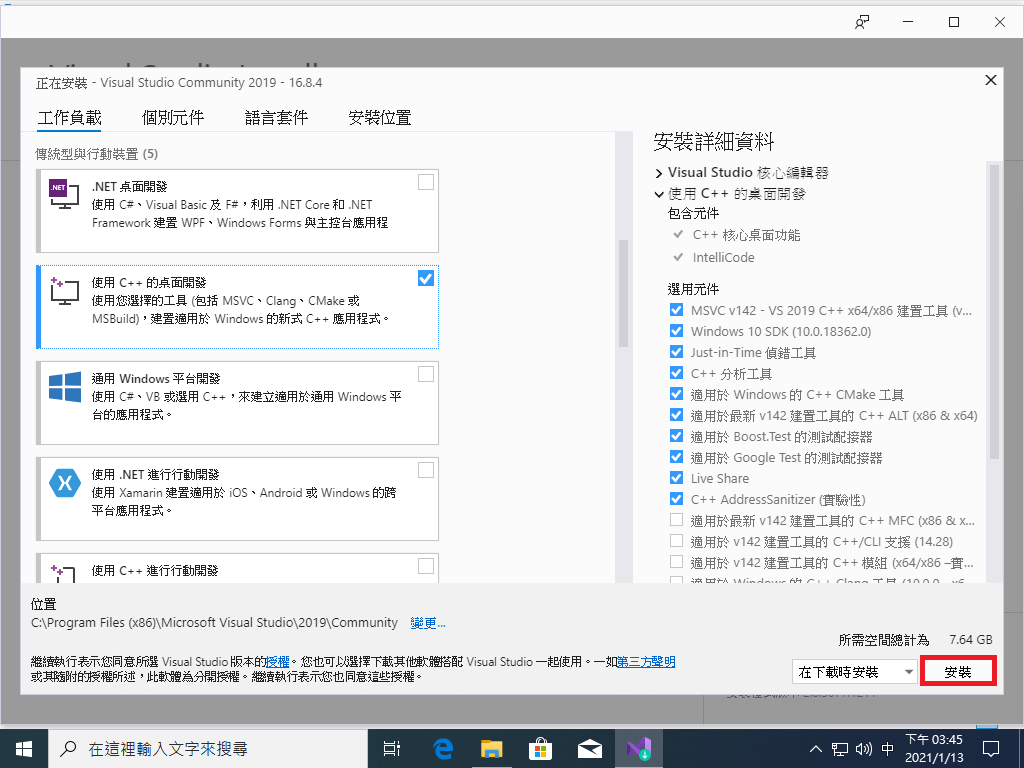Uncheck the Live Share optional component
The image size is (1024, 768).
pos(677,478)
